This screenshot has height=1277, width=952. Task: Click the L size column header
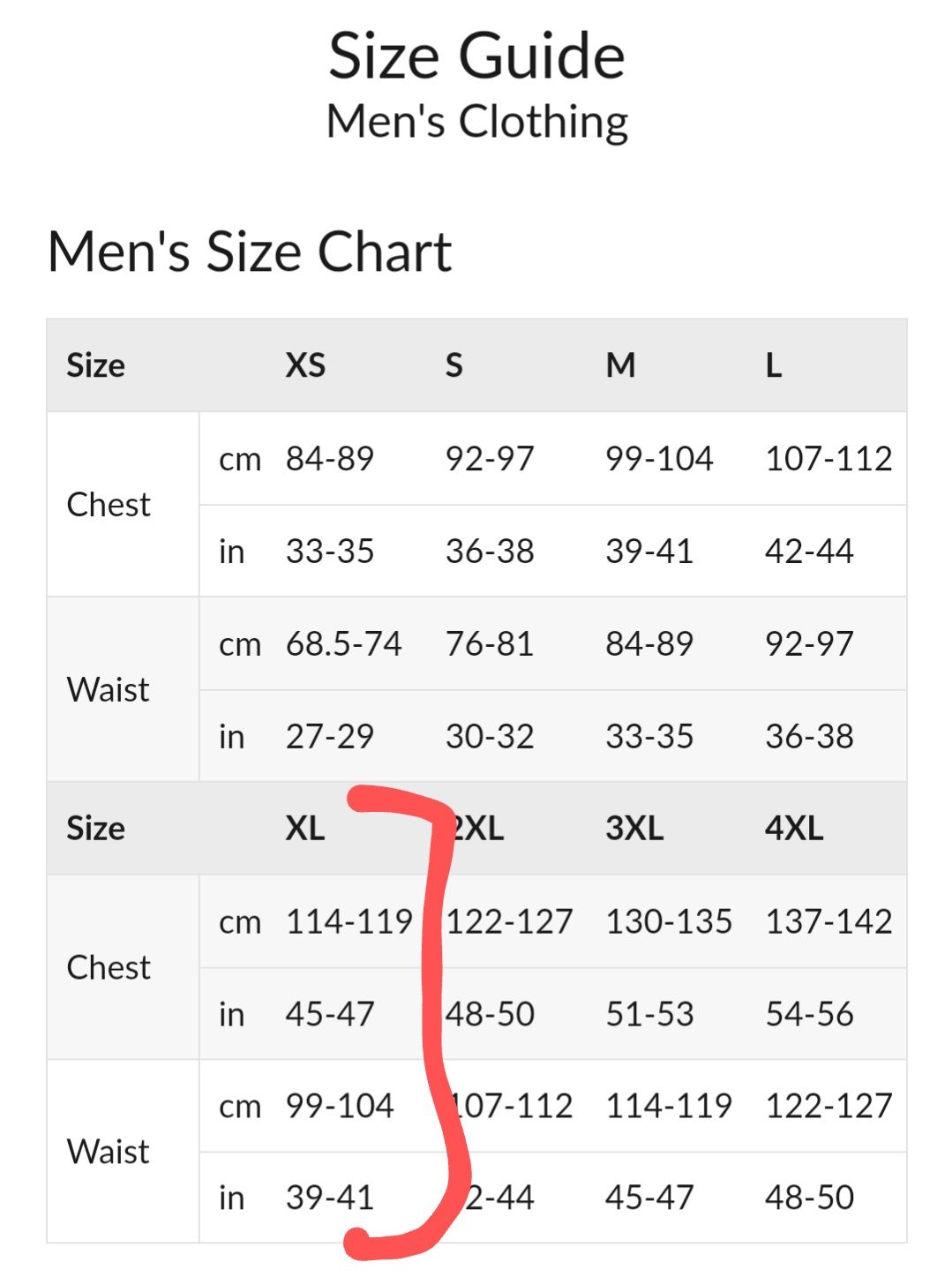(x=773, y=364)
